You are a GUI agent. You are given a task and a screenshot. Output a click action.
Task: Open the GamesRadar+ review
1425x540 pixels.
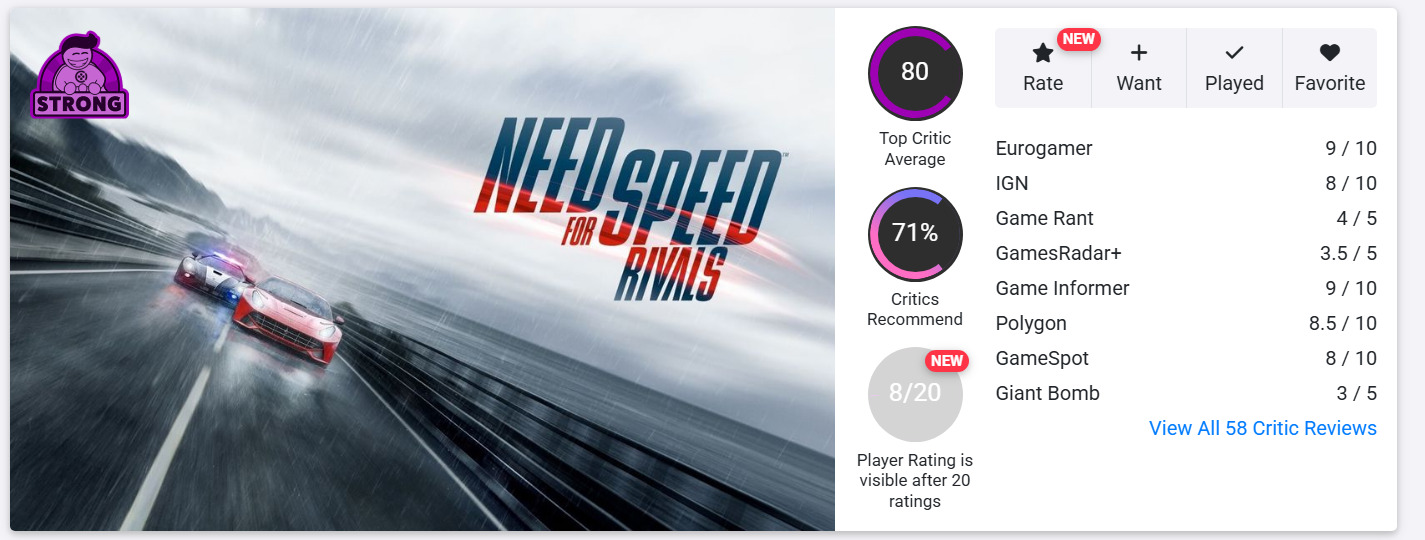click(1059, 254)
